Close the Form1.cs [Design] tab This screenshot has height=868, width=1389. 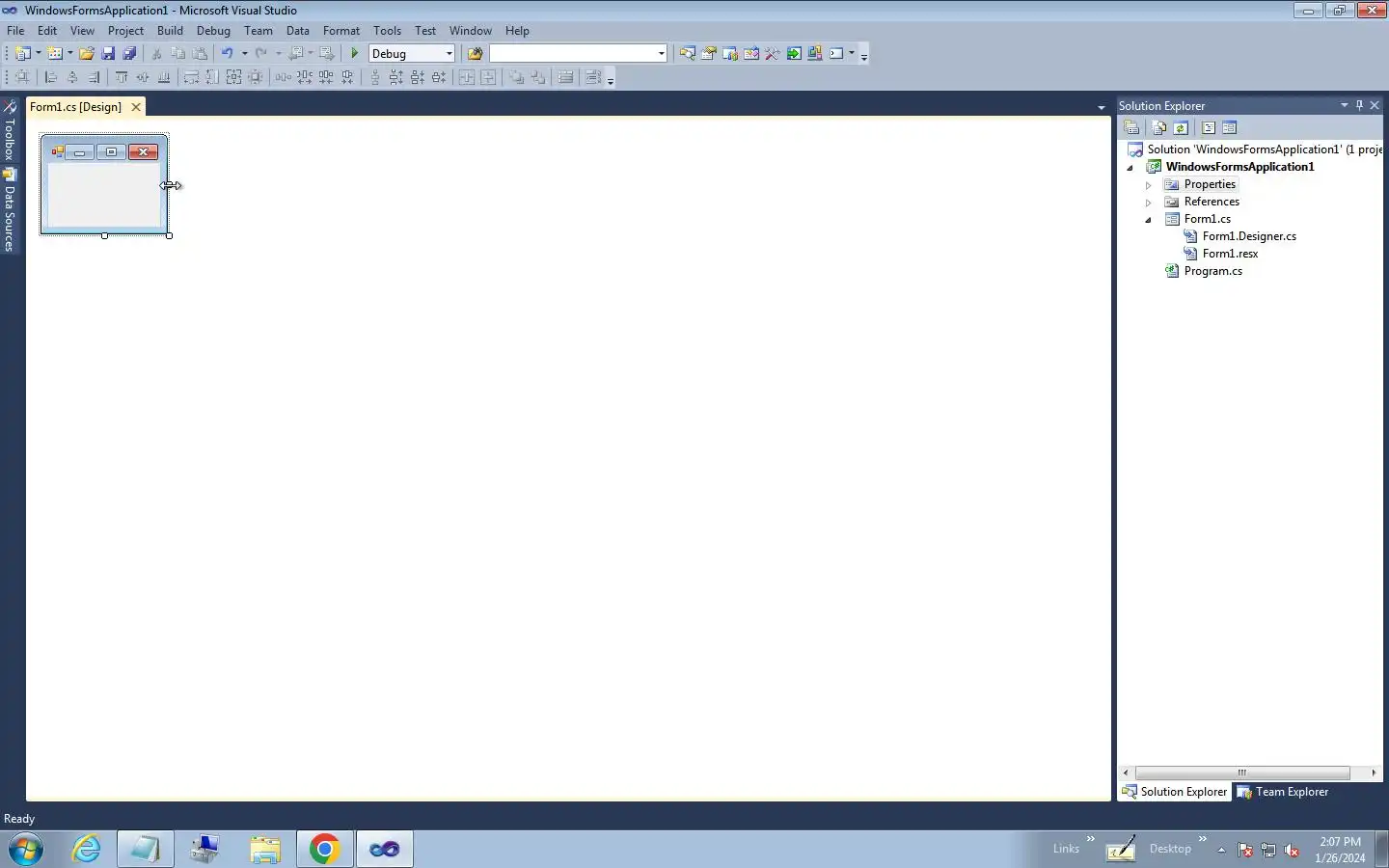click(136, 107)
